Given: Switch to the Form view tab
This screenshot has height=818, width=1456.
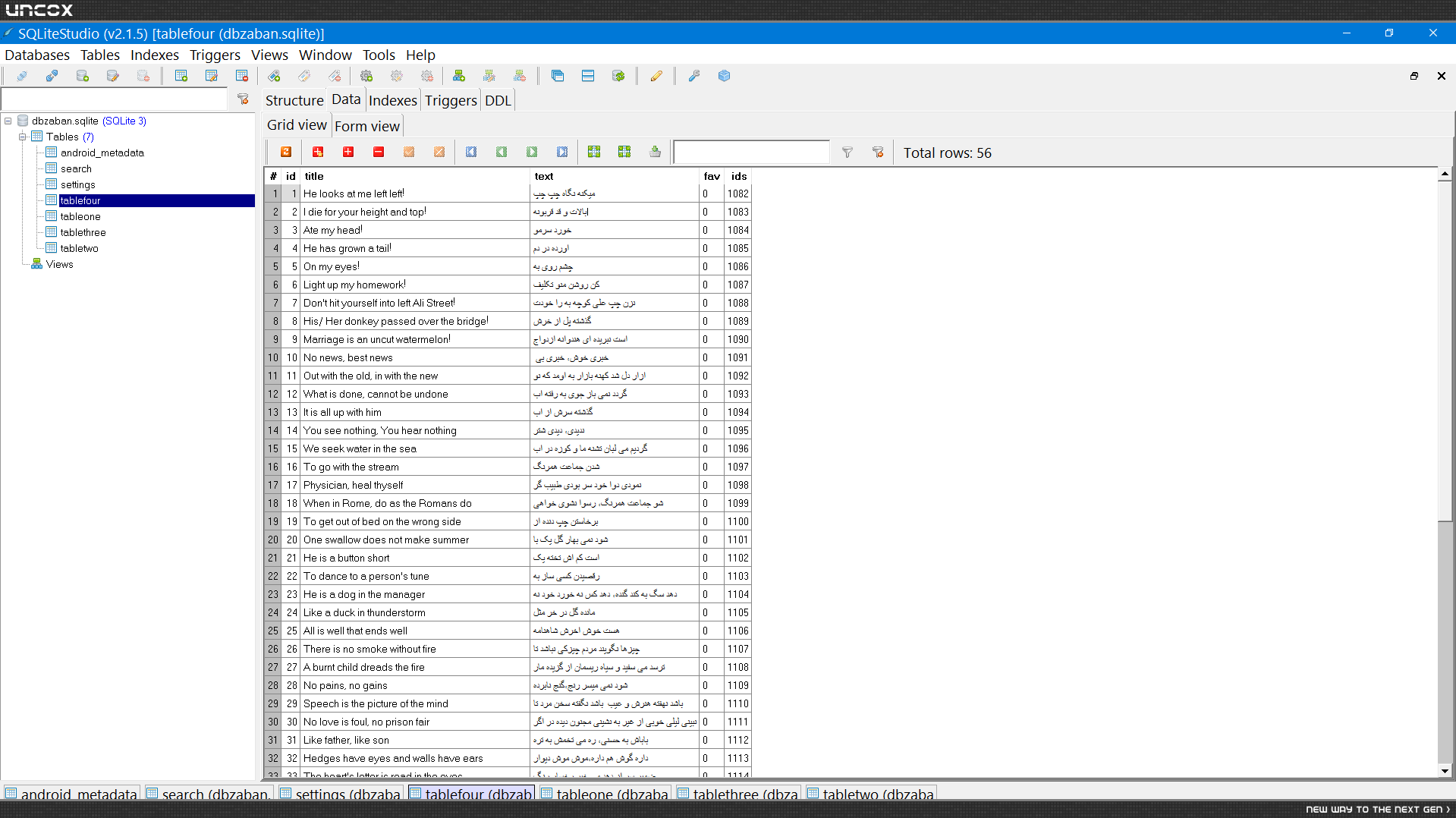Looking at the screenshot, I should point(367,126).
